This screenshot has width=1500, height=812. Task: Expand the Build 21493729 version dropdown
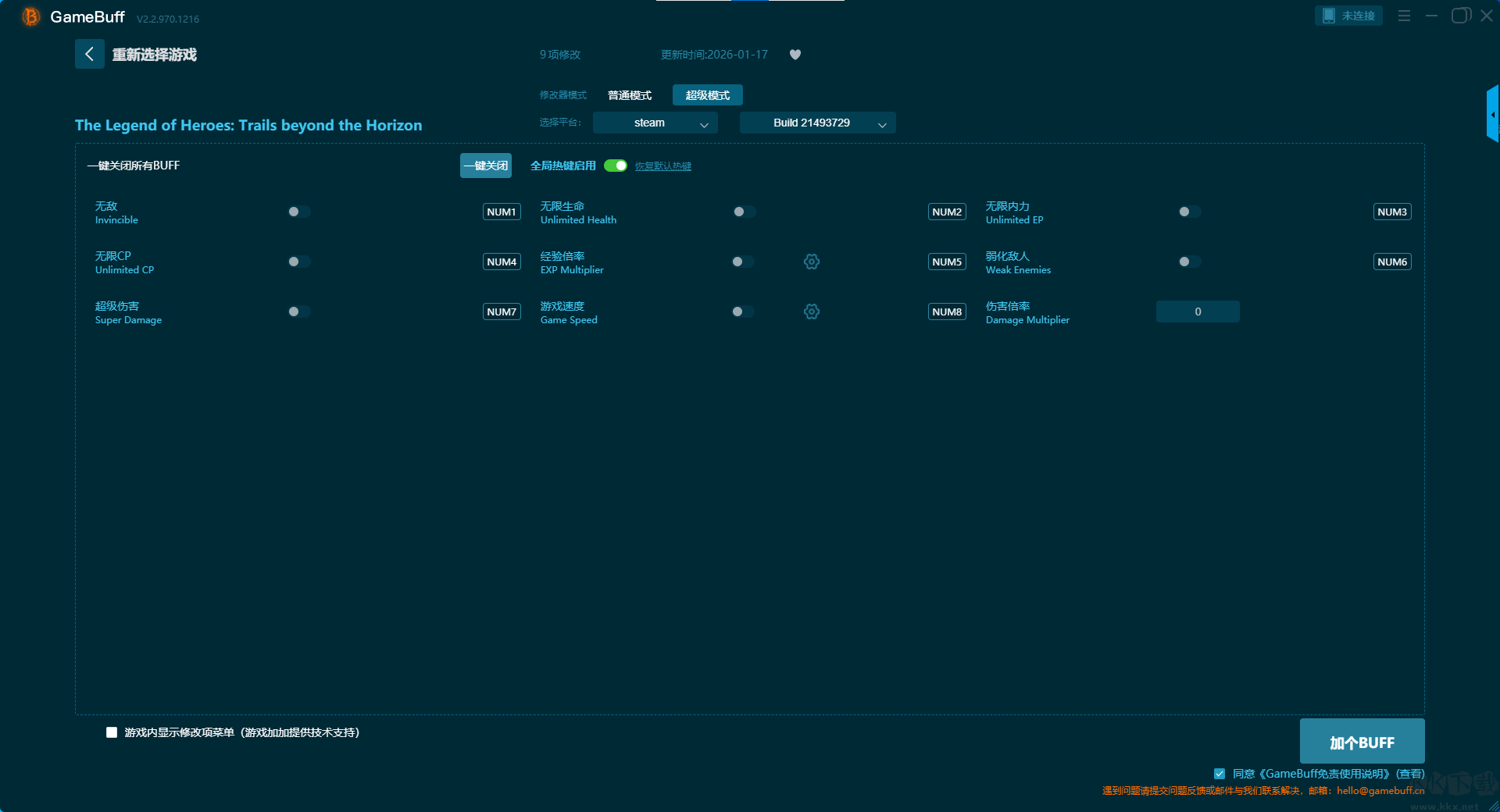[x=817, y=123]
